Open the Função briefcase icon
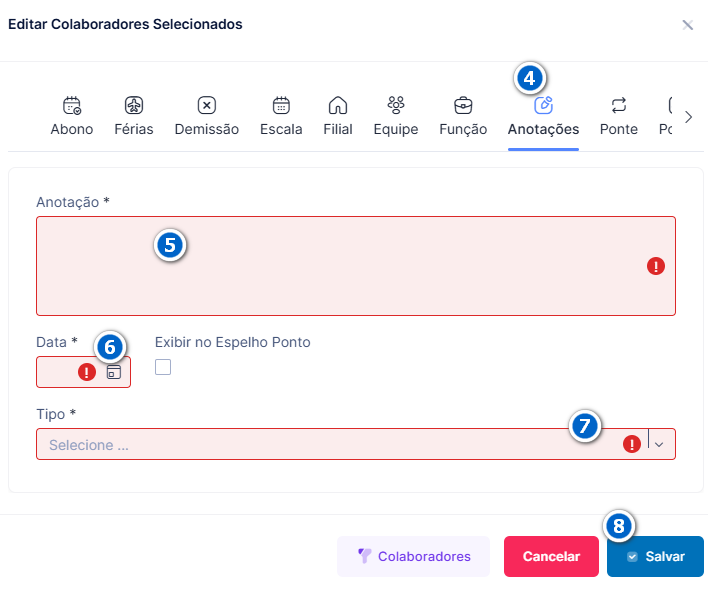The image size is (708, 589). click(463, 105)
